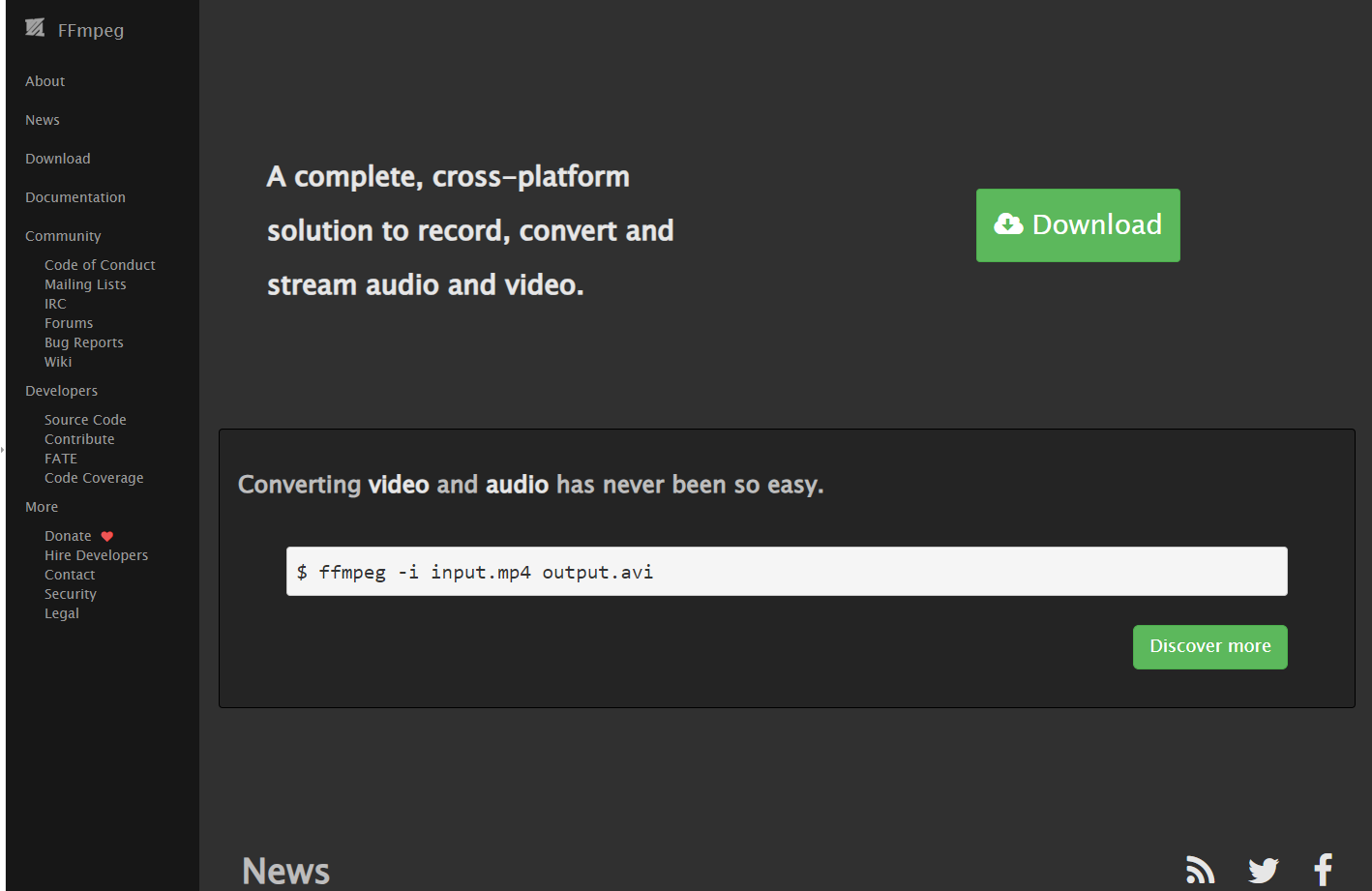Open the RSS feed icon
Image resolution: width=1372 pixels, height=891 pixels.
[x=1200, y=870]
